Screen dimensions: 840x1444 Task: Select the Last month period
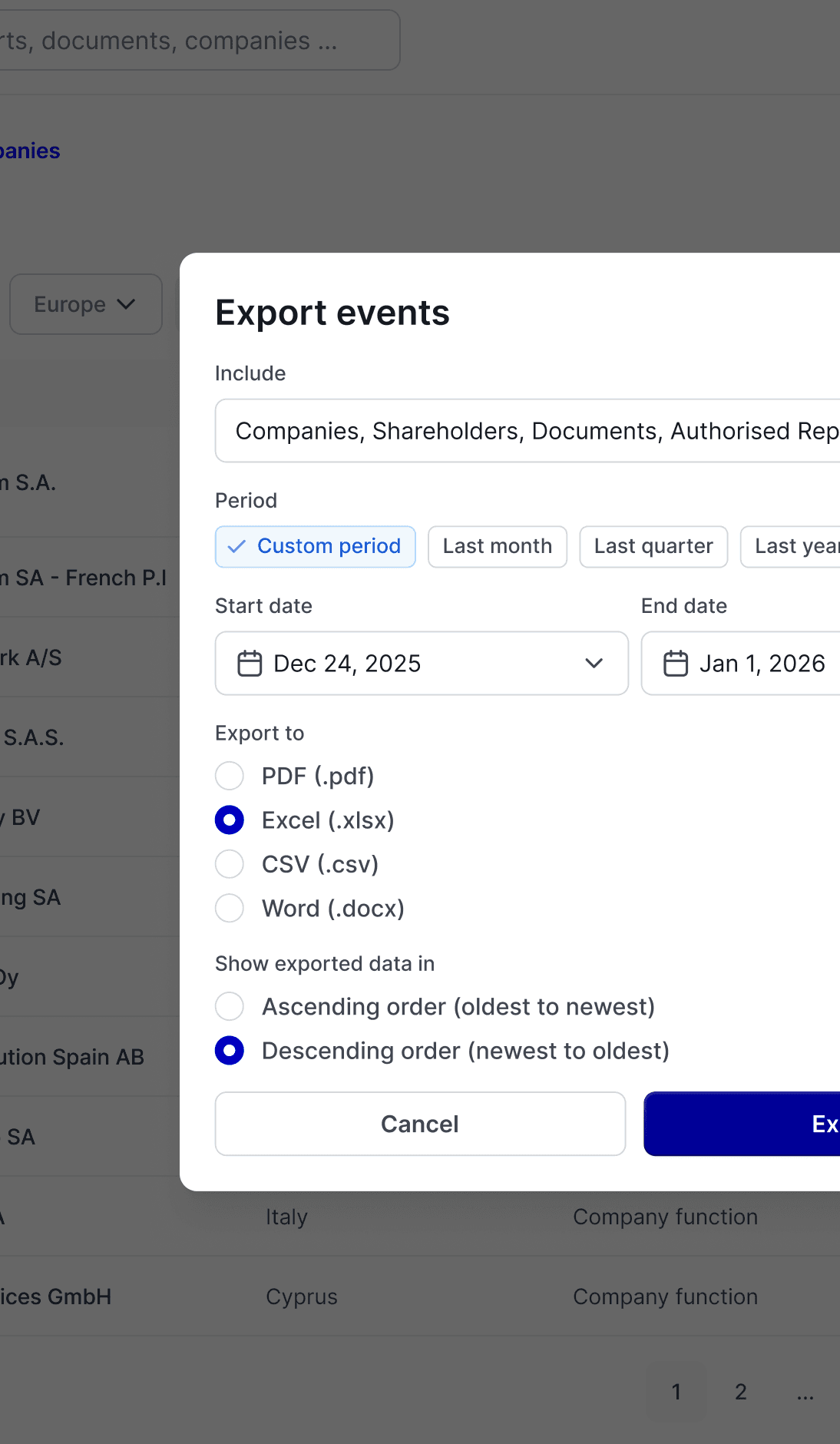[x=497, y=547]
